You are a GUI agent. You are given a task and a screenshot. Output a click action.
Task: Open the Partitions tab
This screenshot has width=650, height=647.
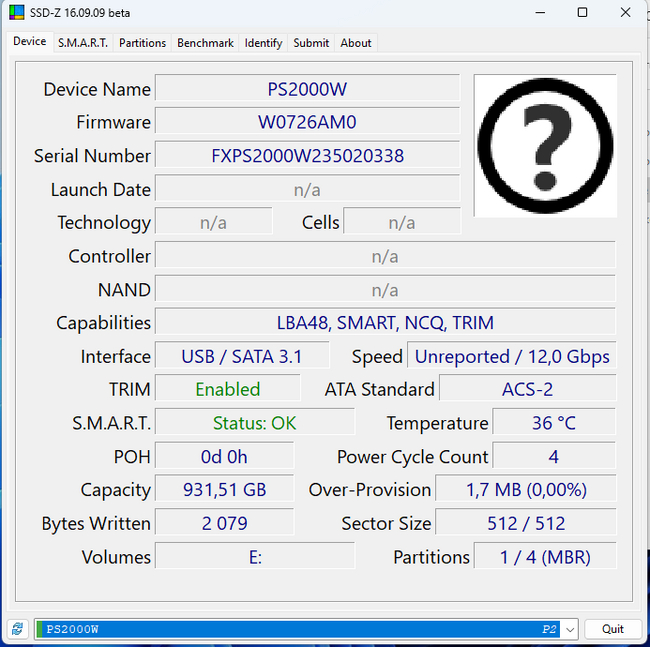coord(142,43)
